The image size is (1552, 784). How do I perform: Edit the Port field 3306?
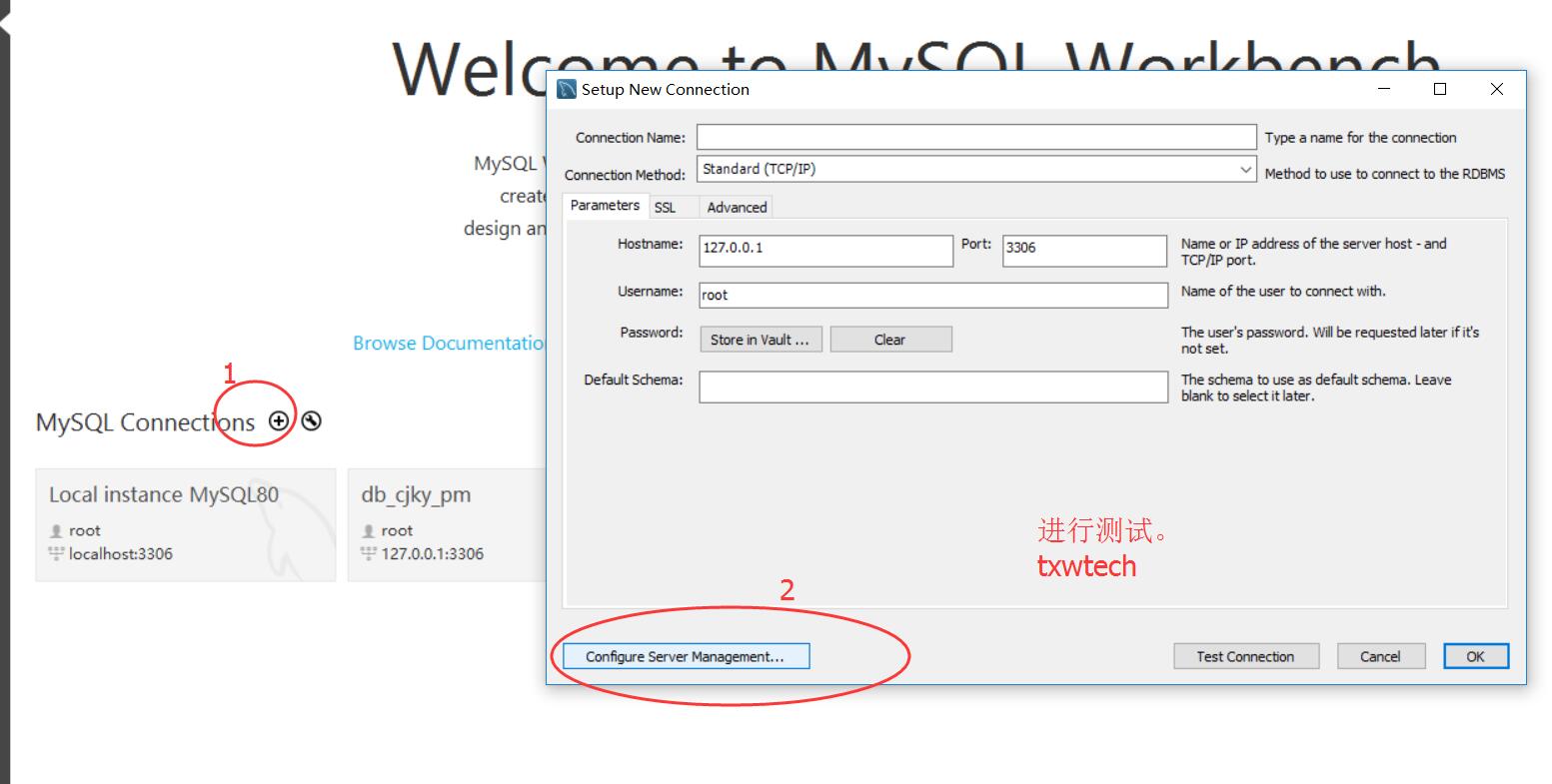1084,250
